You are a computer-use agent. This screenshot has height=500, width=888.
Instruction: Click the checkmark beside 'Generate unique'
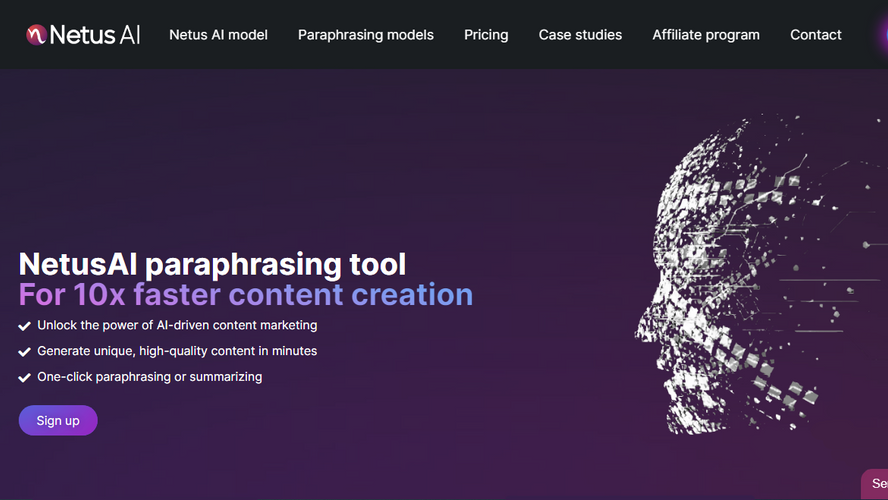point(24,352)
